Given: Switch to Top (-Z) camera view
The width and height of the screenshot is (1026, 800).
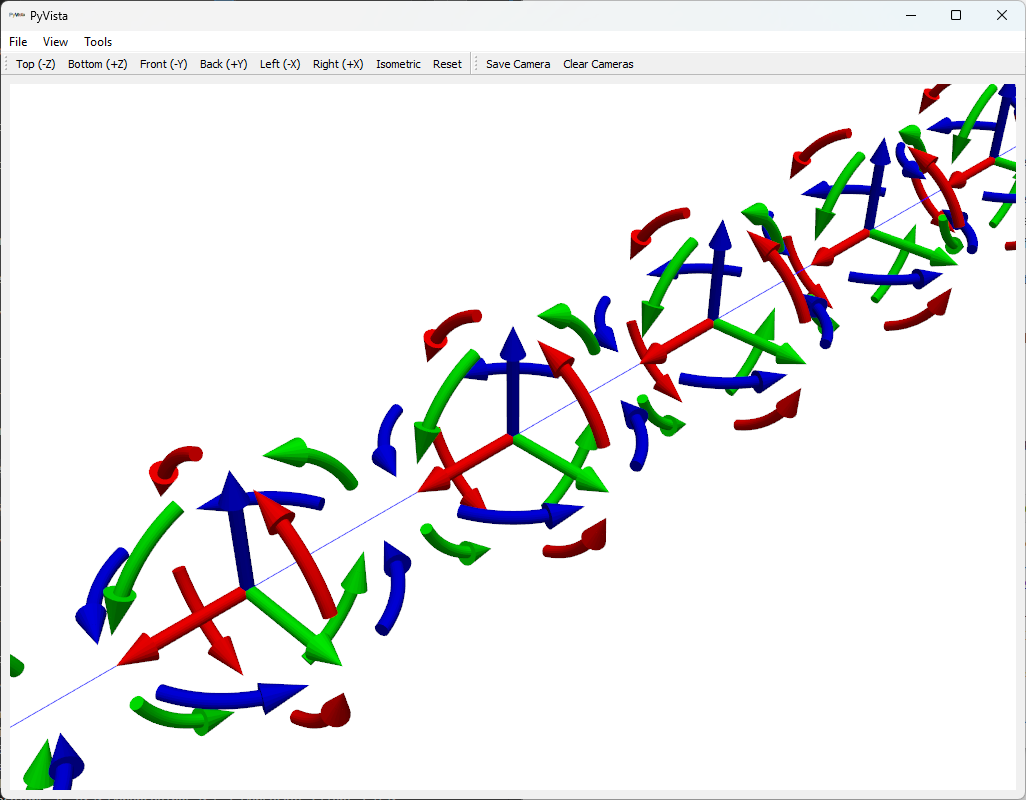Looking at the screenshot, I should (x=36, y=64).
